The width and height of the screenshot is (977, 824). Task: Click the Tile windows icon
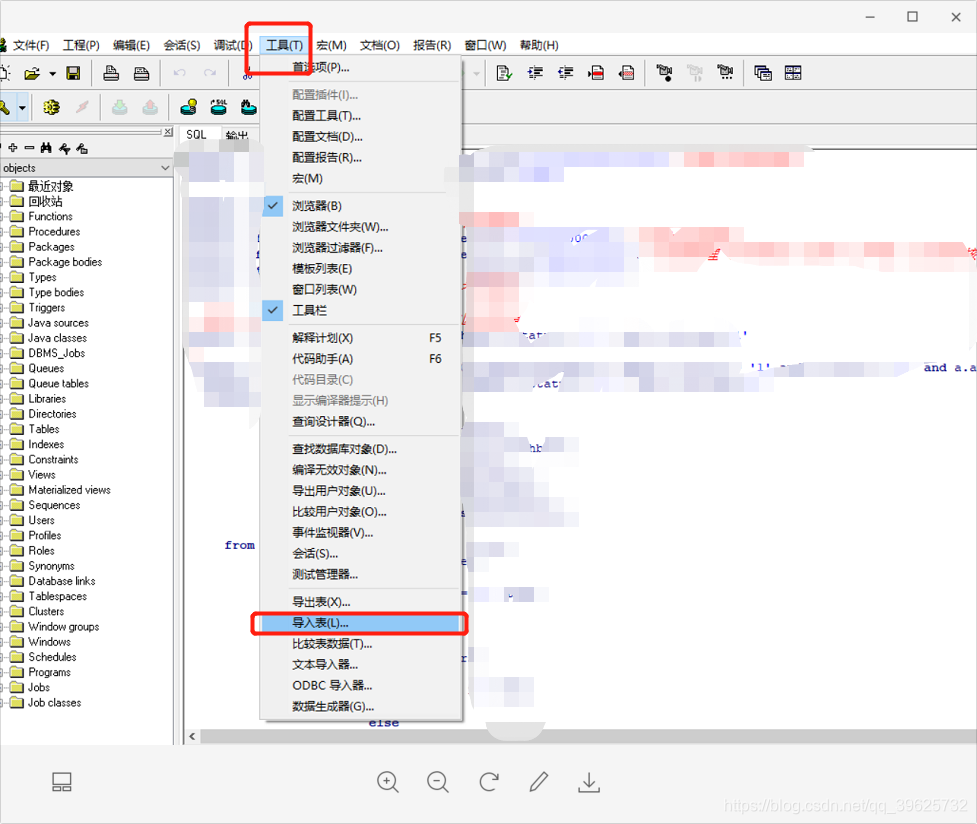793,74
